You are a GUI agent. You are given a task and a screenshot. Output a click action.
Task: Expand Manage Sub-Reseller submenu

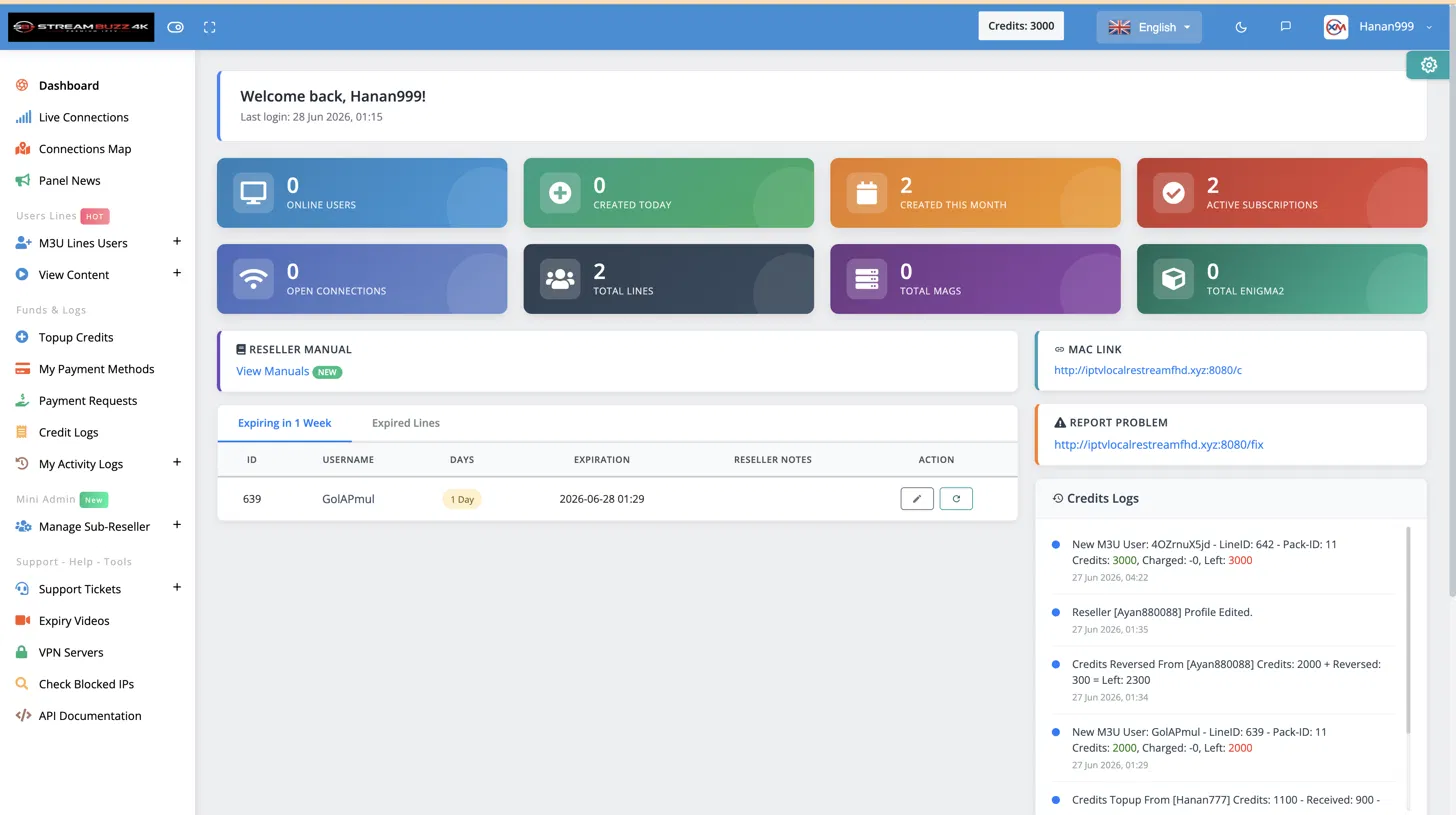[177, 525]
